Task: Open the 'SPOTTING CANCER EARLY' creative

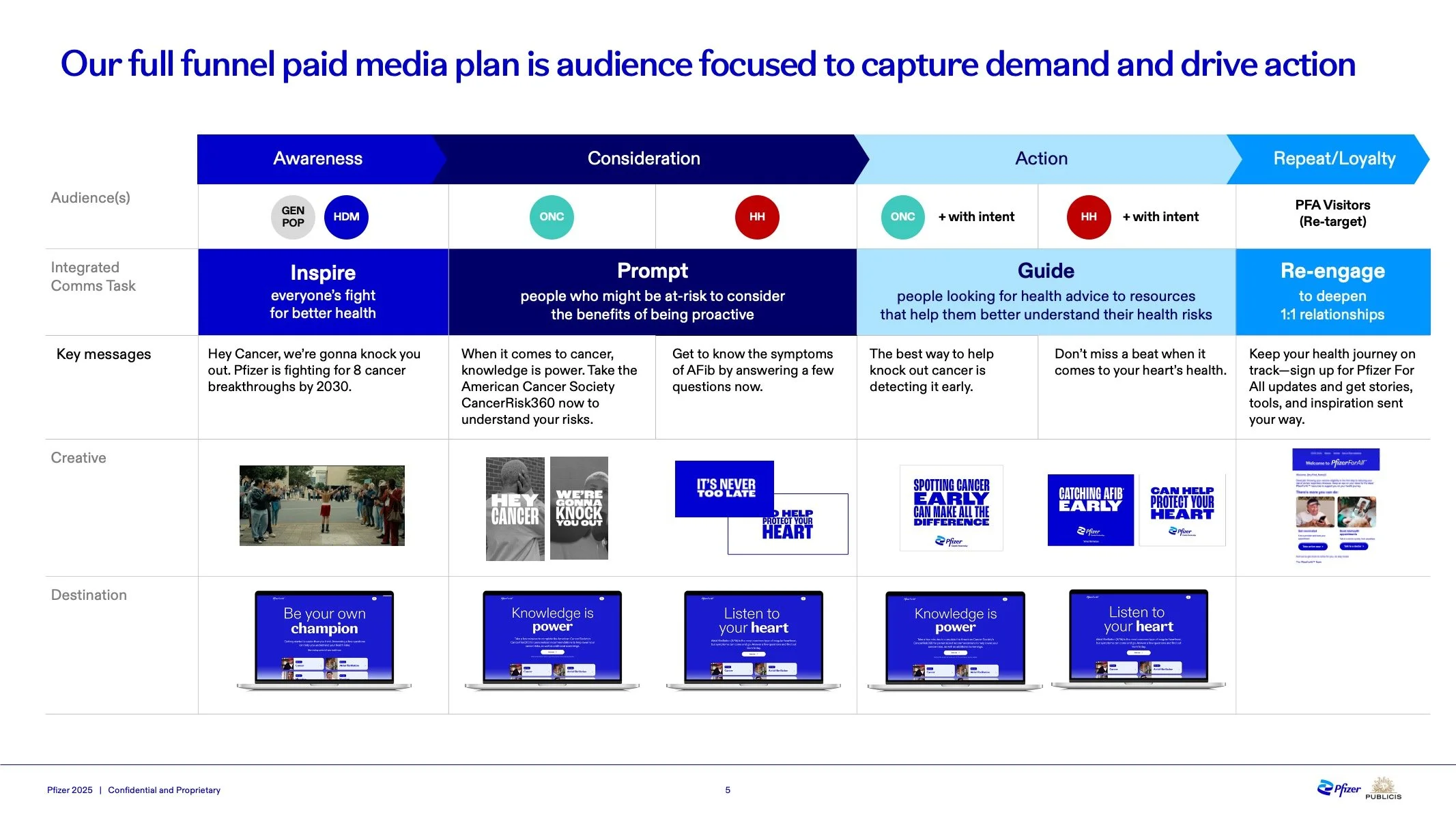Action: coord(952,508)
